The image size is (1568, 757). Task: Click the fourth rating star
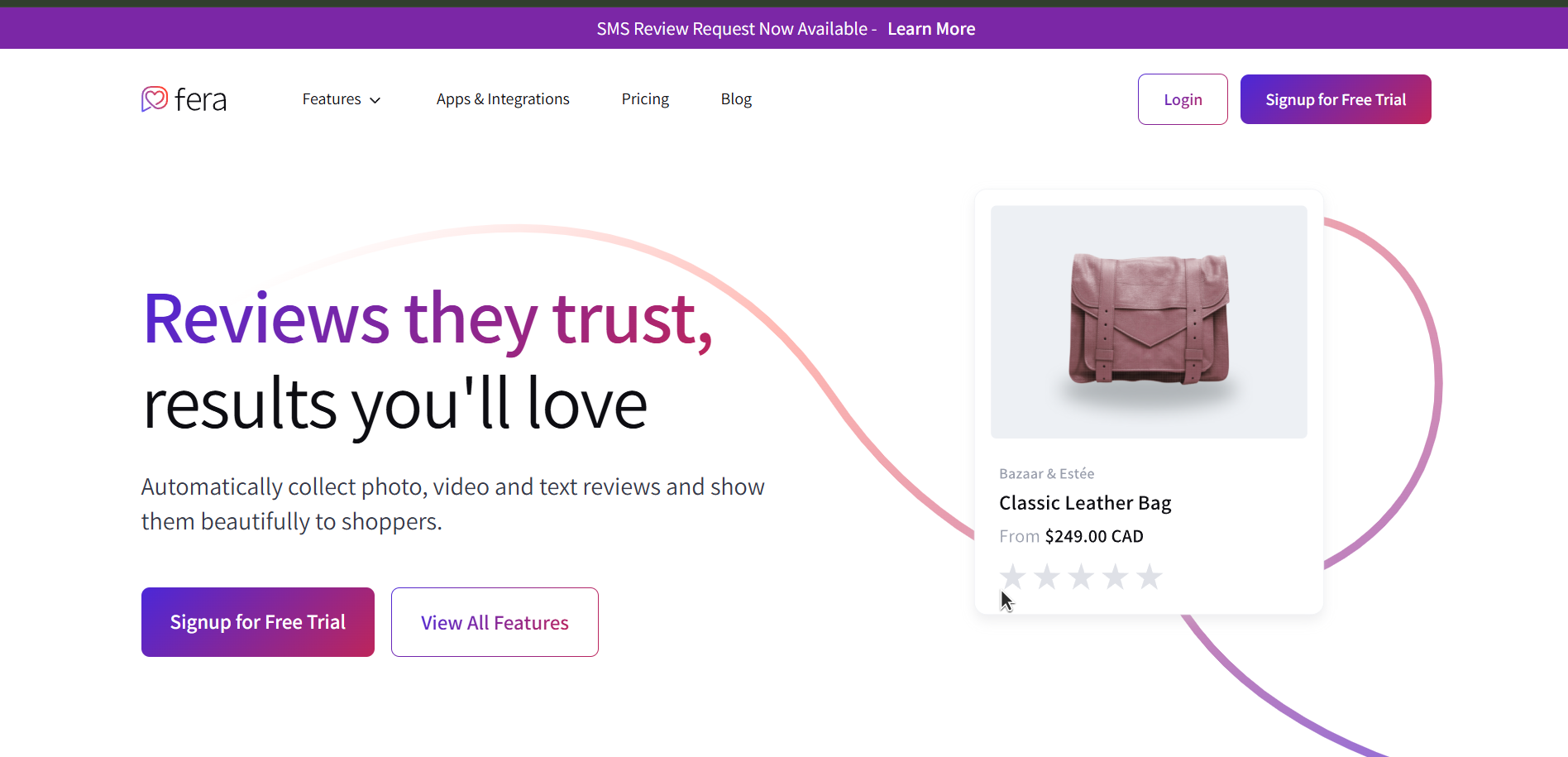(1116, 577)
